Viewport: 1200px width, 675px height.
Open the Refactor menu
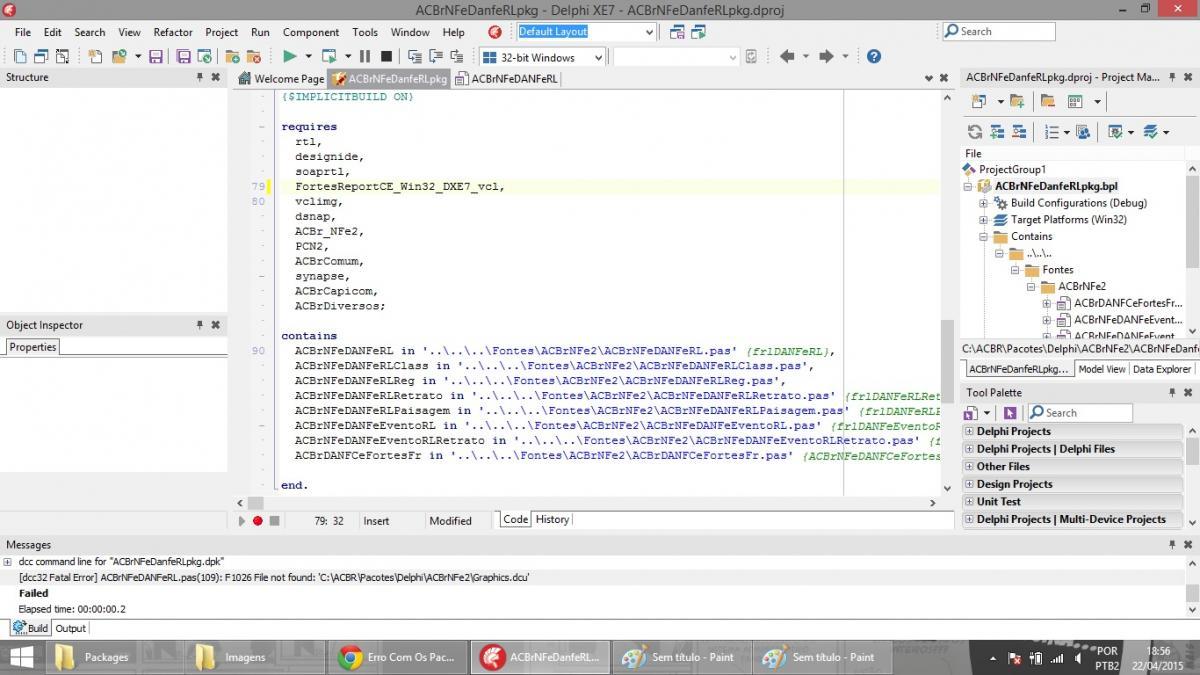tap(172, 32)
